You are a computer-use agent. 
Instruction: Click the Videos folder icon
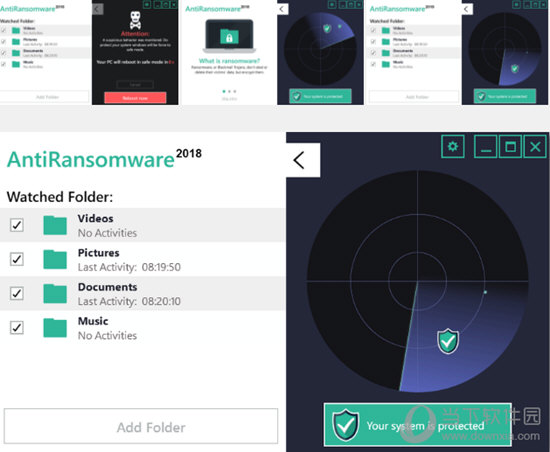coord(55,225)
